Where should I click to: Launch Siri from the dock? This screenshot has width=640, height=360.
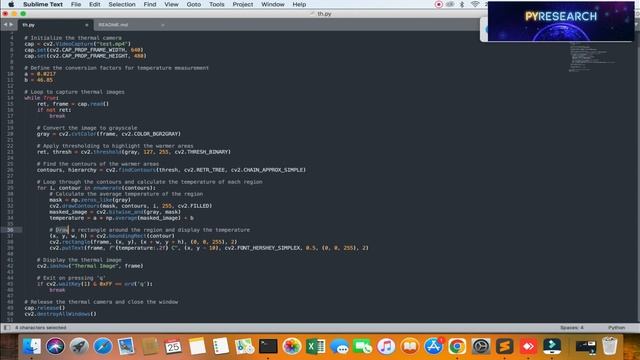tap(55, 347)
